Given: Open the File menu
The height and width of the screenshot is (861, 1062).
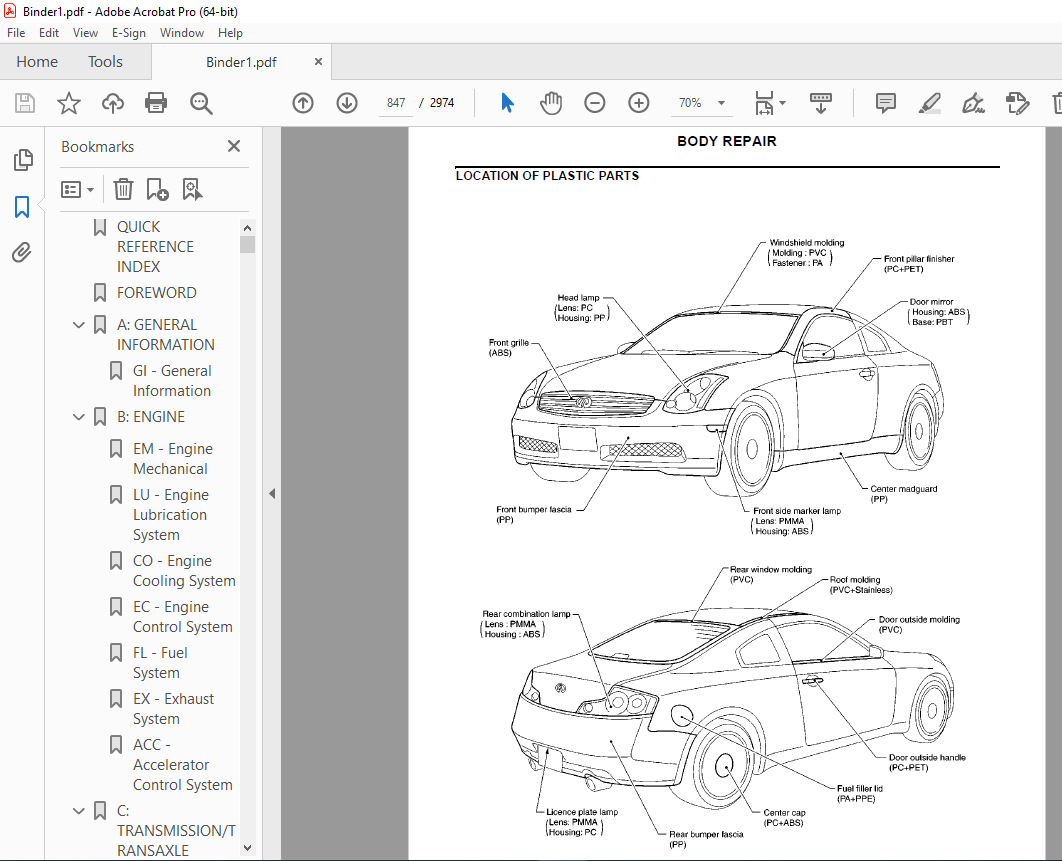Looking at the screenshot, I should pyautogui.click(x=16, y=33).
